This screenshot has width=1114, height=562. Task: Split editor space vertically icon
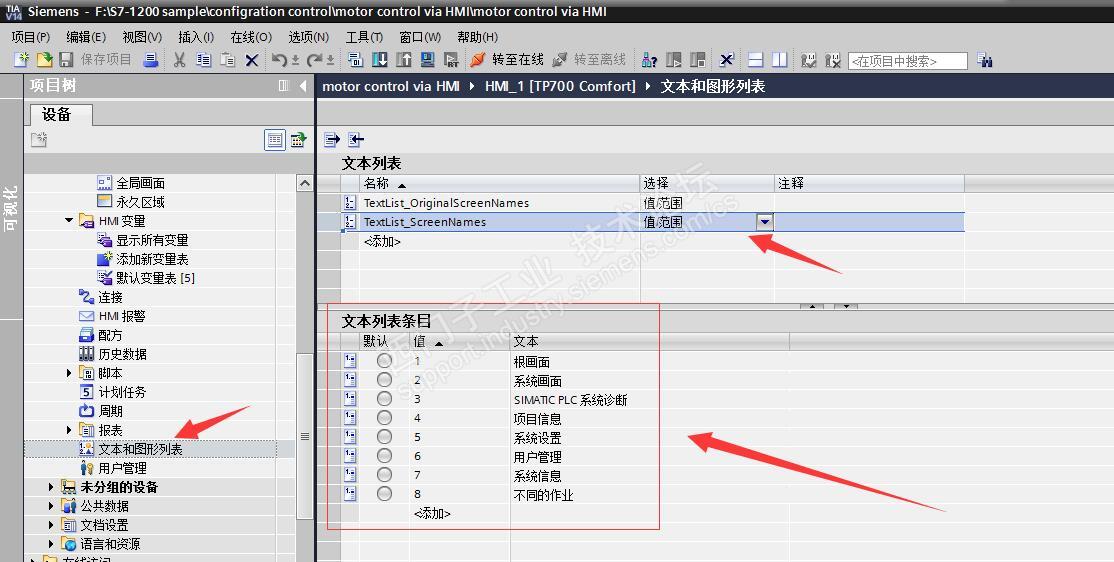(780, 60)
